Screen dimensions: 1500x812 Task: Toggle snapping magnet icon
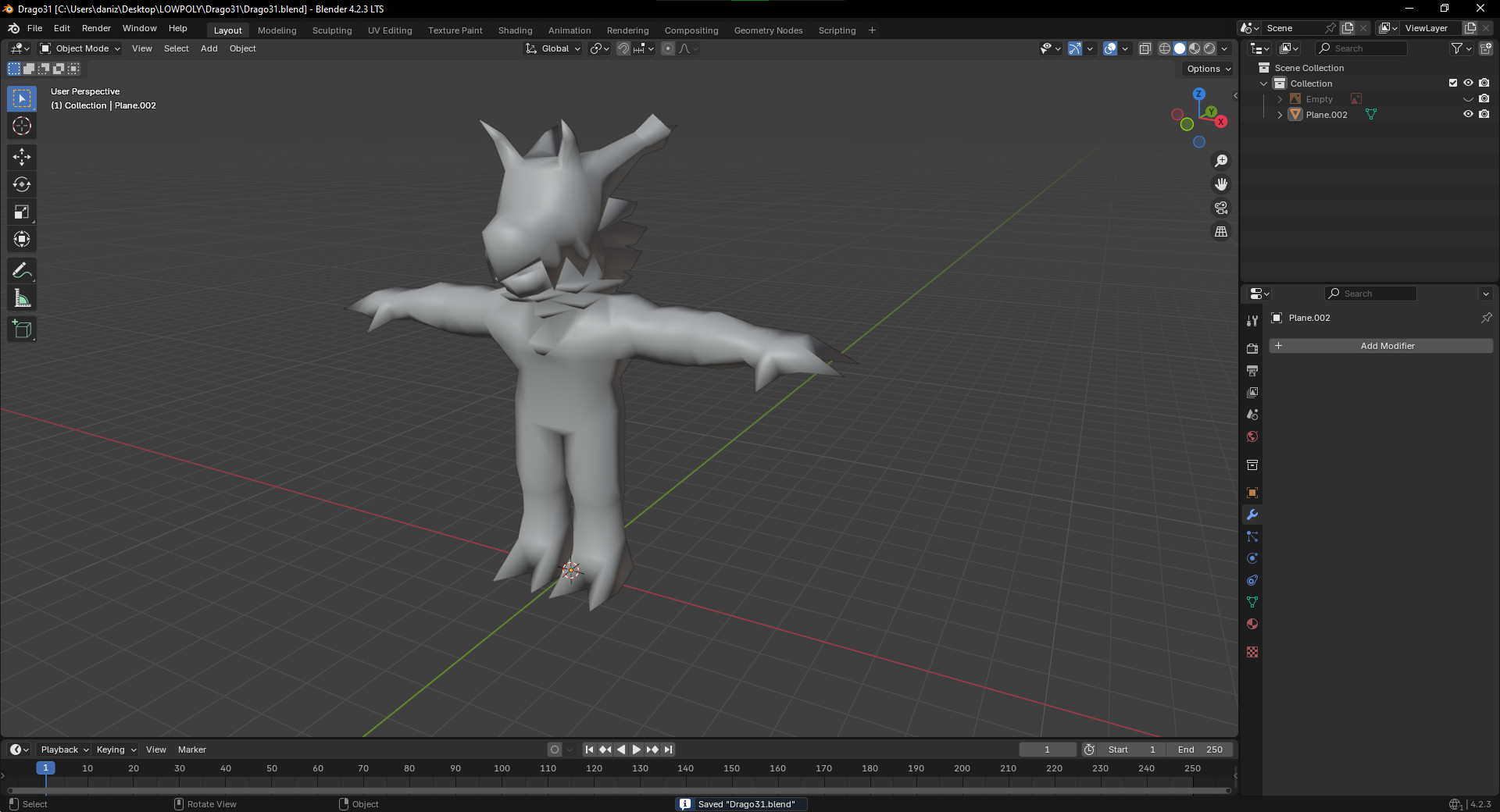click(623, 48)
